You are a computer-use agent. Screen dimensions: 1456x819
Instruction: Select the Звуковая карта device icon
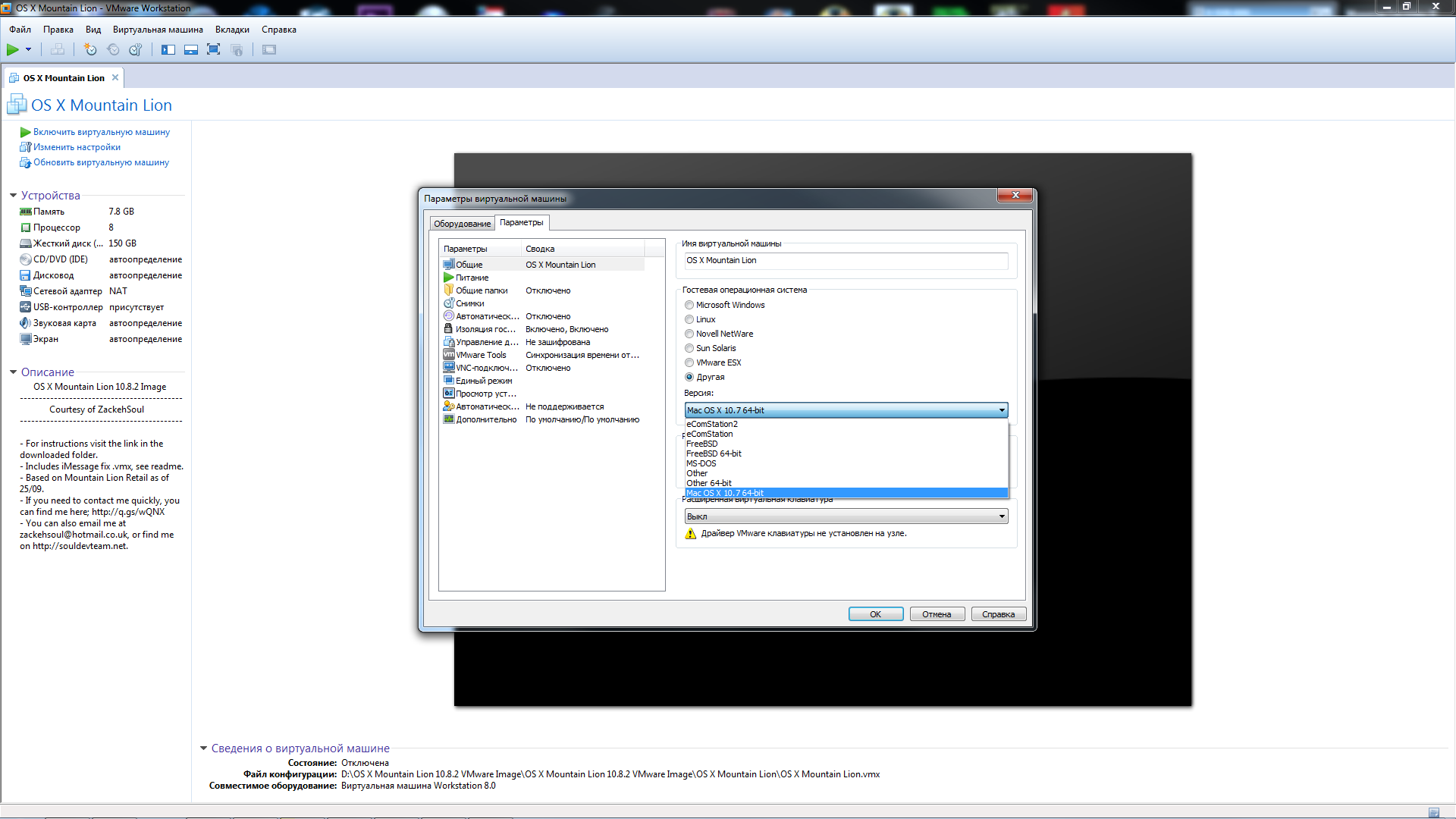26,323
